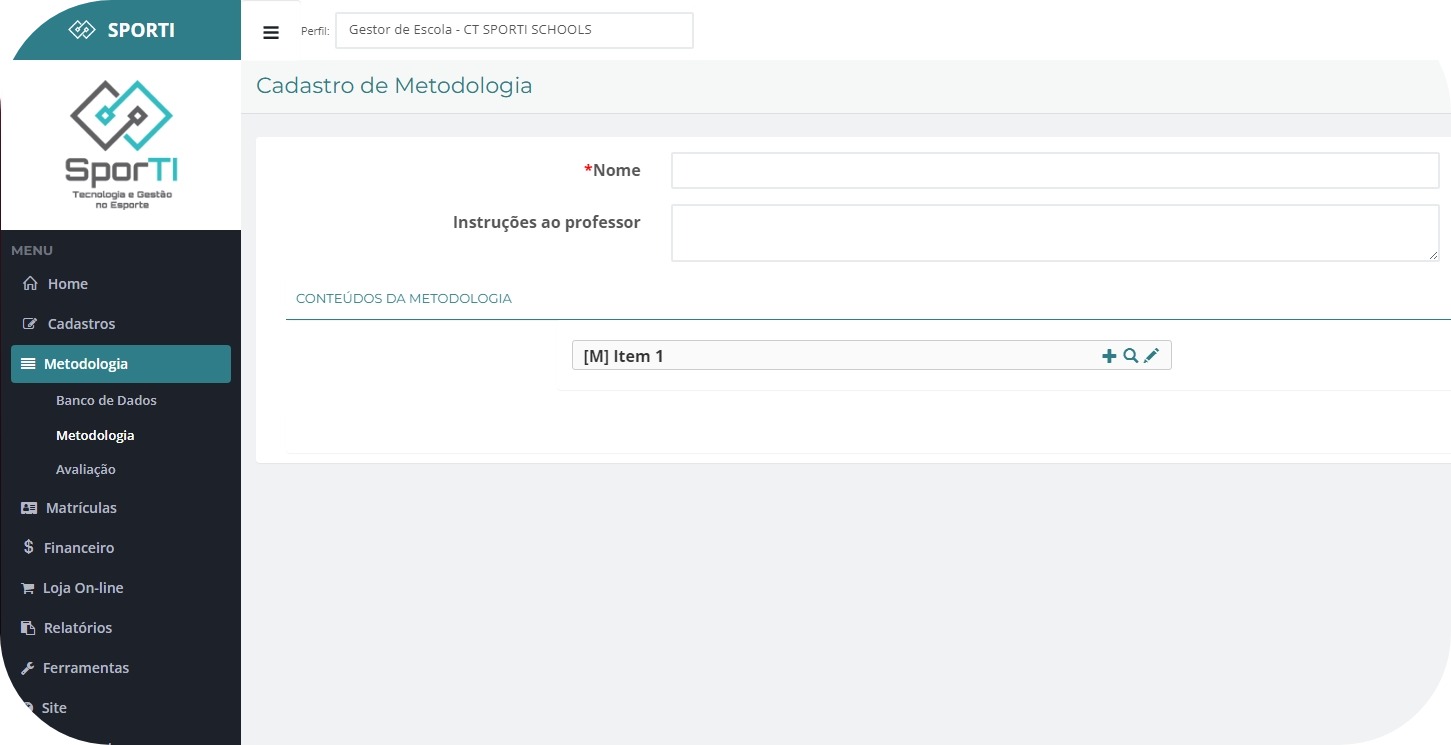This screenshot has height=745, width=1451.
Task: Open Banco de Dados submenu item
Action: [106, 400]
